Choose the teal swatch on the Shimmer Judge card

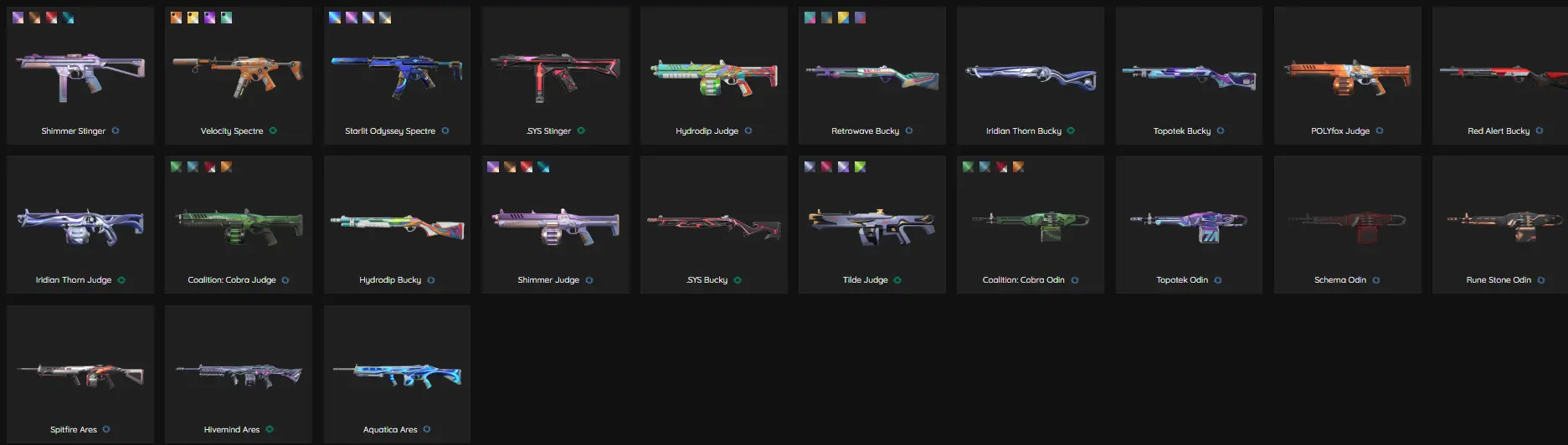click(x=543, y=166)
